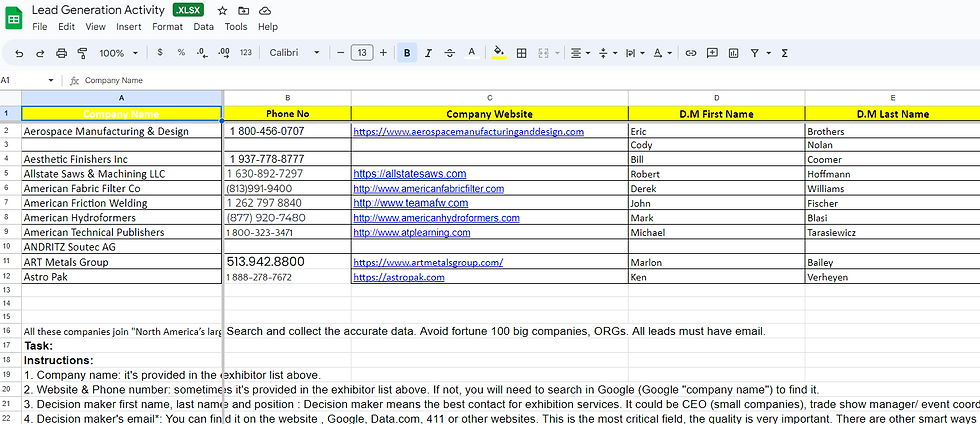
Task: Click the insert chart icon
Action: point(733,53)
